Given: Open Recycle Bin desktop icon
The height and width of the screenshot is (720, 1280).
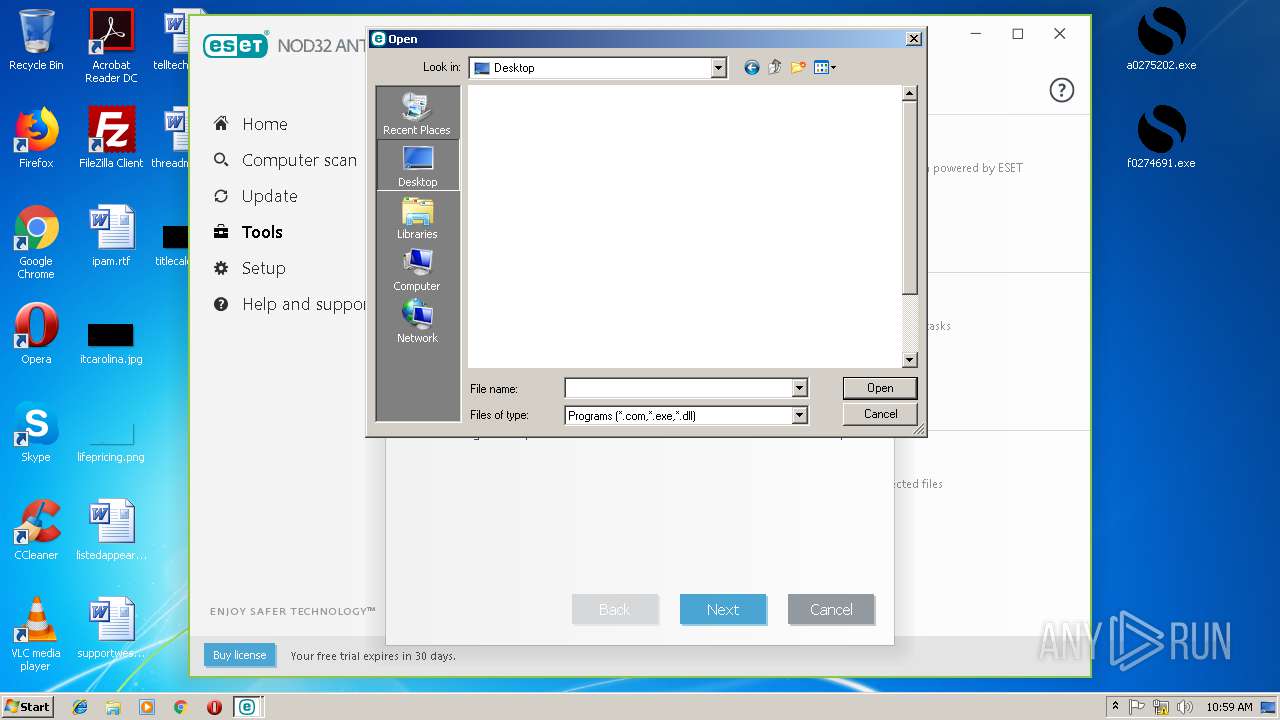Looking at the screenshot, I should [36, 40].
